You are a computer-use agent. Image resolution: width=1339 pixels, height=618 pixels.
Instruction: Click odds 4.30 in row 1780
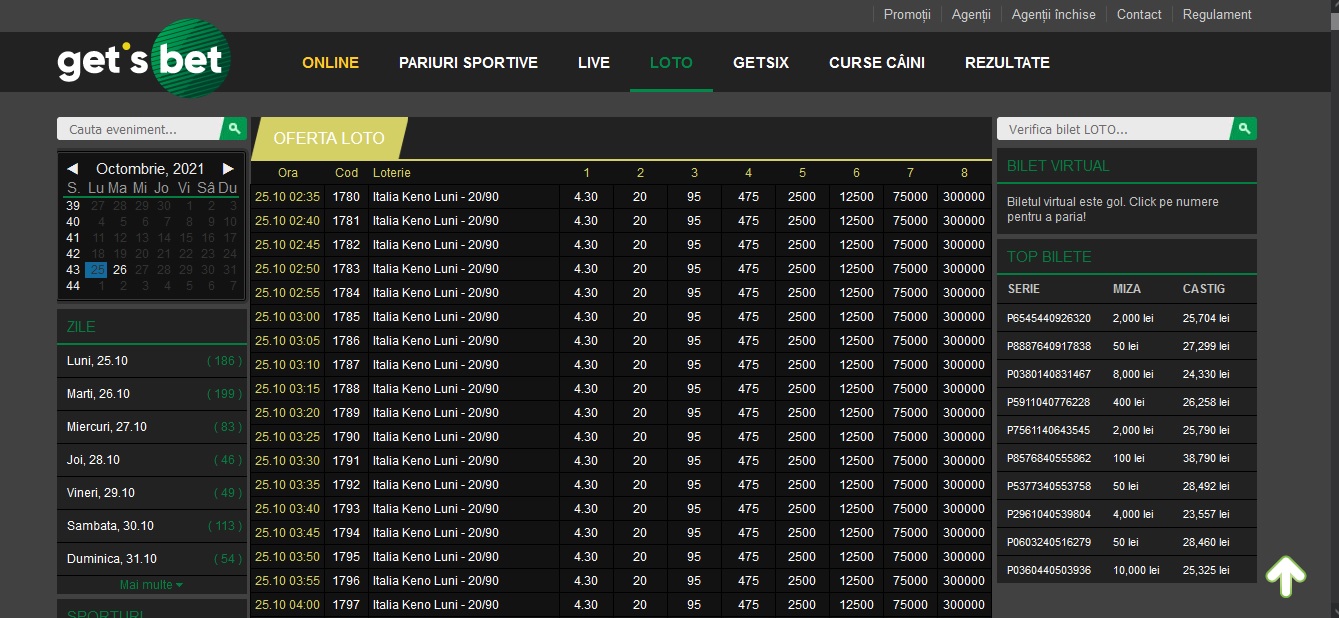(586, 197)
